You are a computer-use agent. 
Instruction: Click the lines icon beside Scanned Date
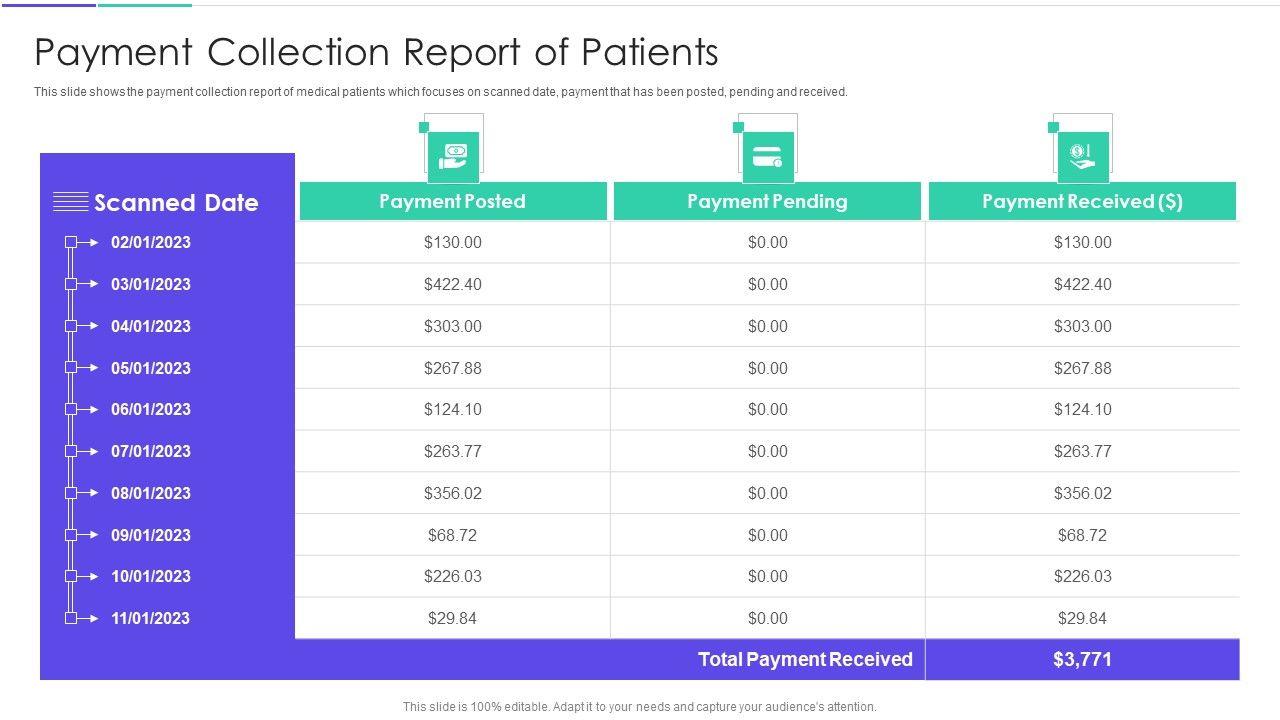70,202
